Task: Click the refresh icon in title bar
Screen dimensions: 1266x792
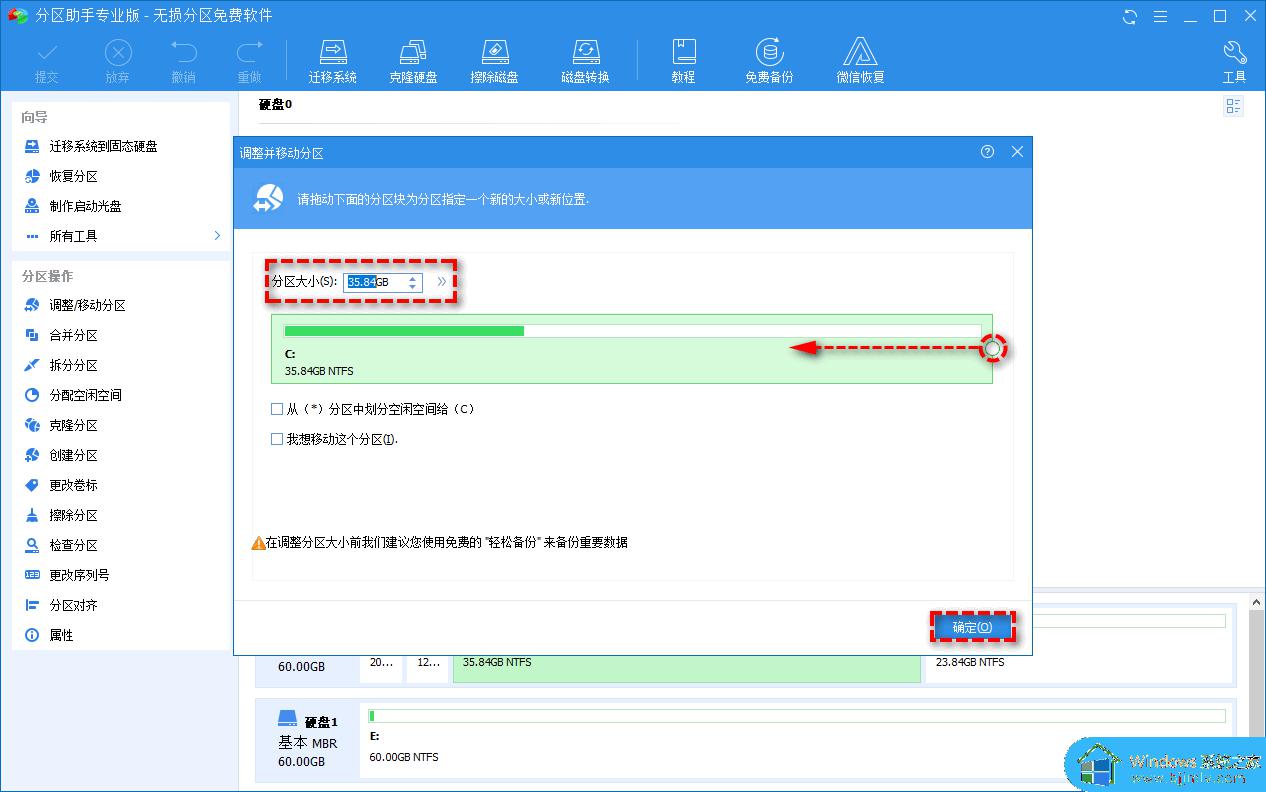Action: (1130, 16)
